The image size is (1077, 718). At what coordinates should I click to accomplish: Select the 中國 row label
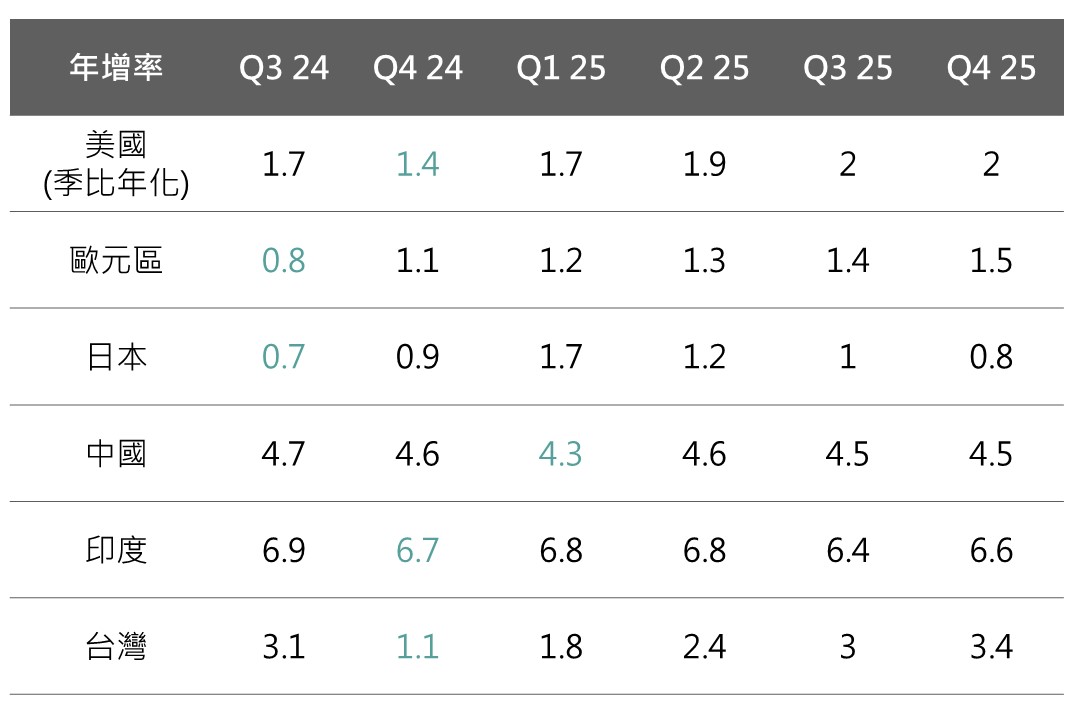tap(116, 454)
